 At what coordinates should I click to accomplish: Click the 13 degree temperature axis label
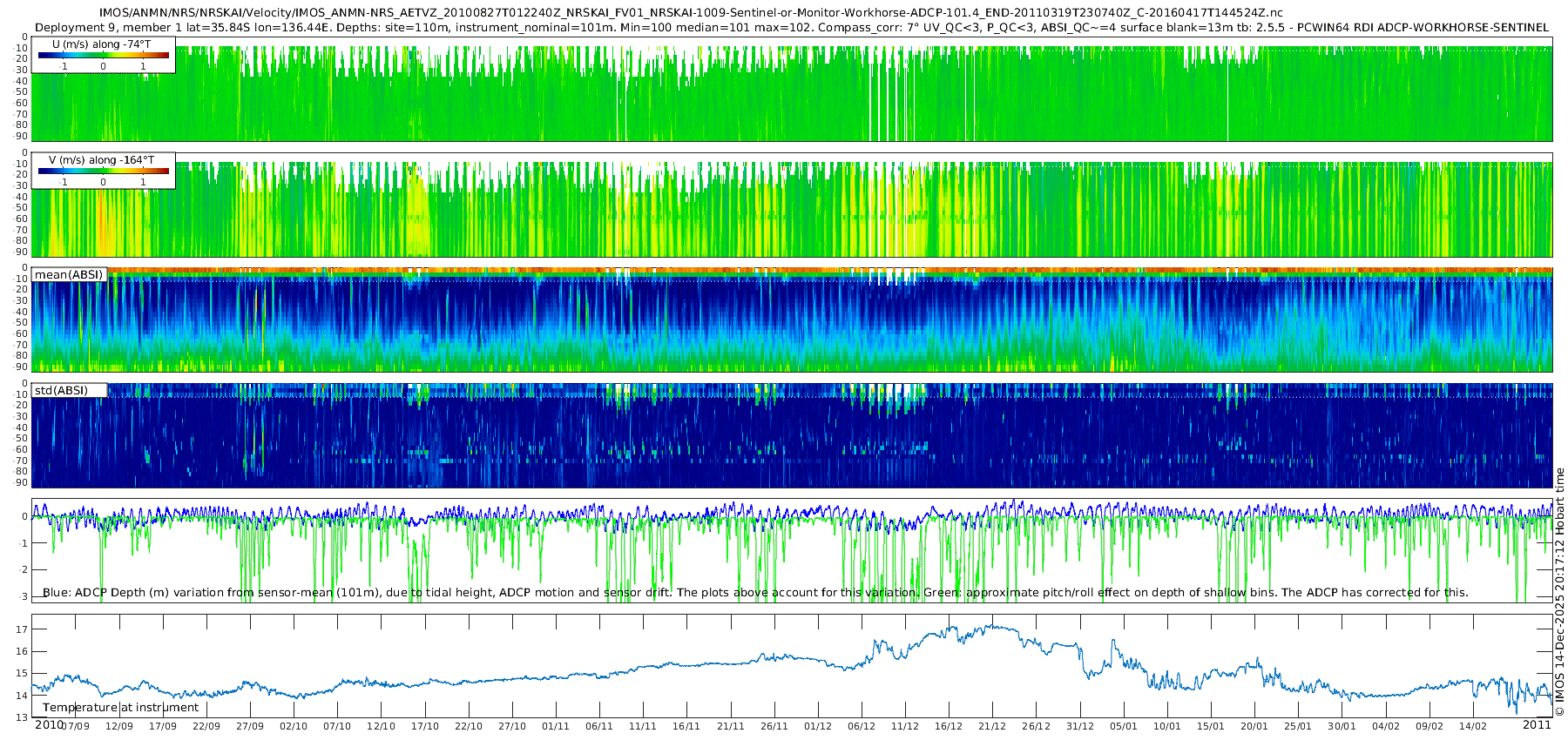coord(23,717)
